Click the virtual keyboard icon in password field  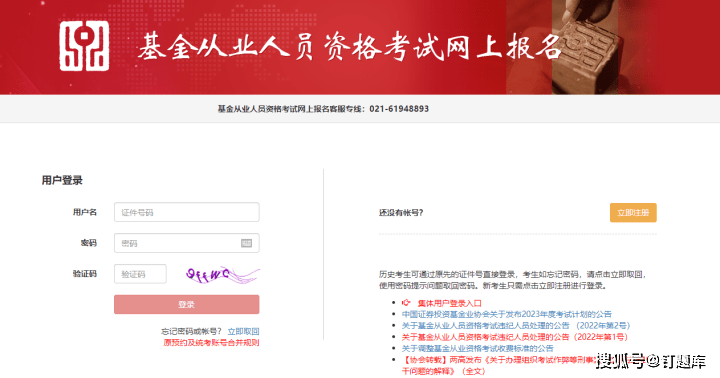coord(247,243)
